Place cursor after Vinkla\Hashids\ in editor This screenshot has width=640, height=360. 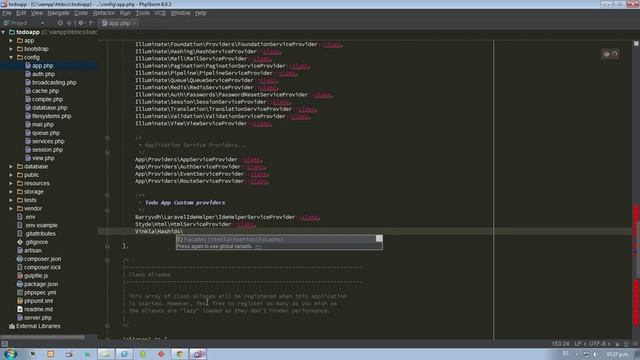click(x=182, y=231)
